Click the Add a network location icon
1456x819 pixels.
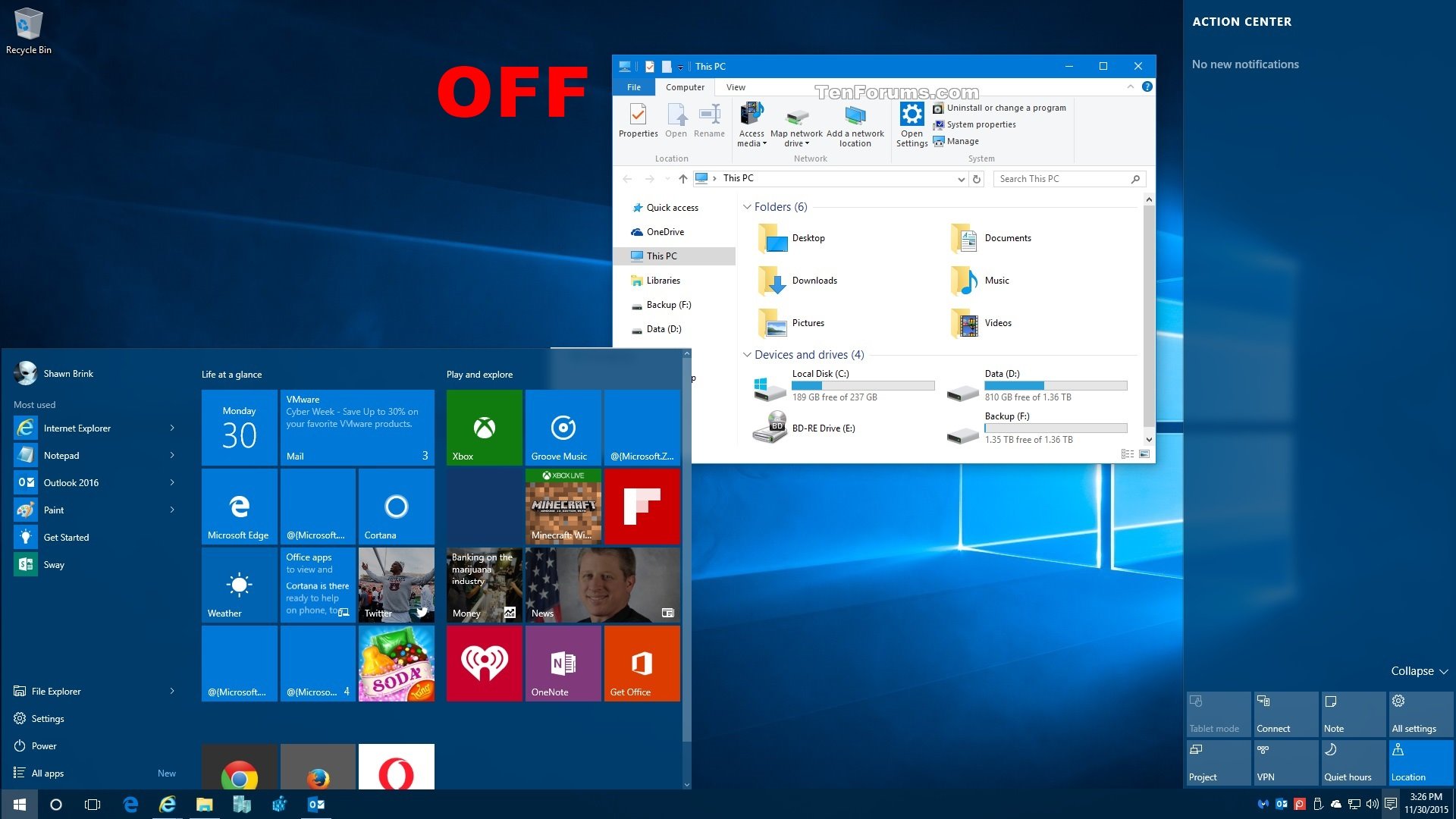(x=854, y=118)
